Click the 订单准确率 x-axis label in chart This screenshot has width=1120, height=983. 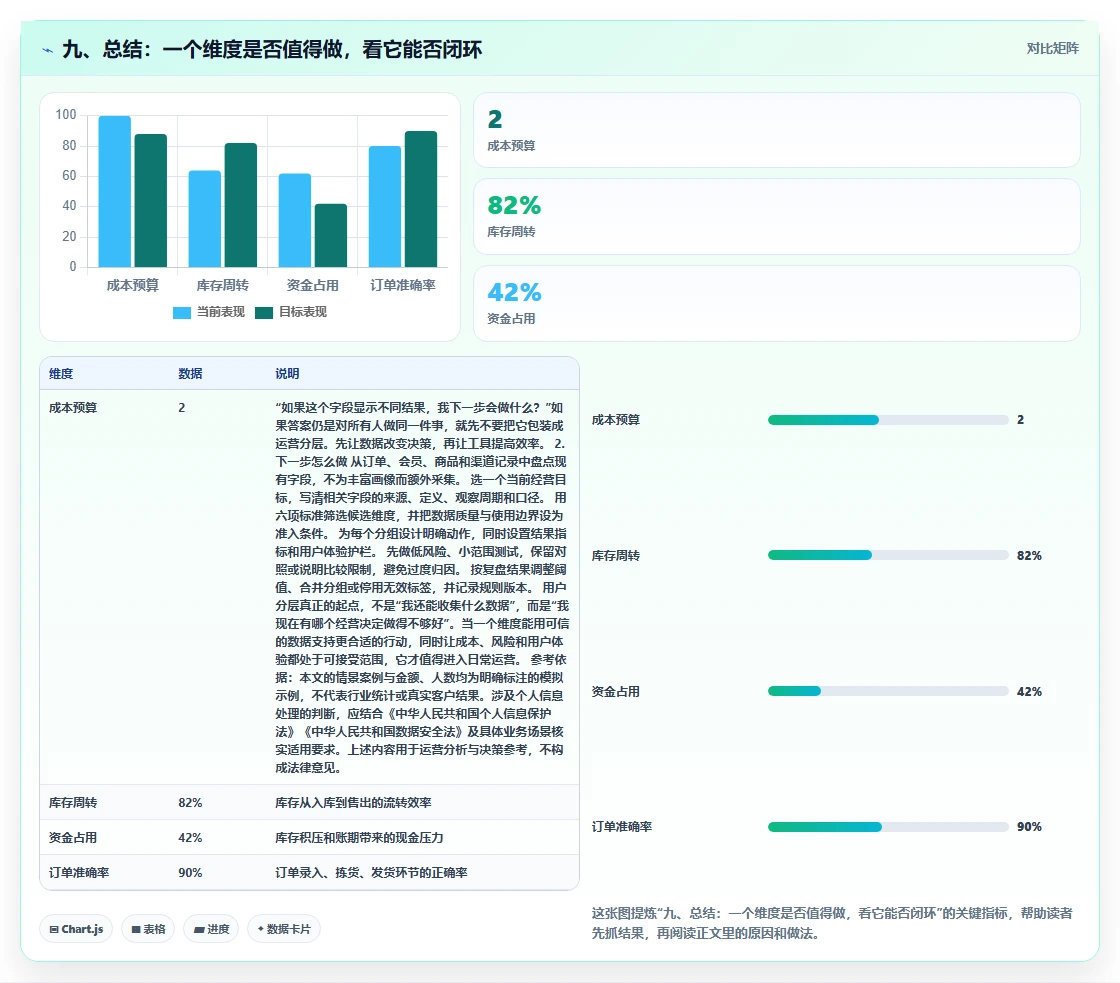coord(403,285)
